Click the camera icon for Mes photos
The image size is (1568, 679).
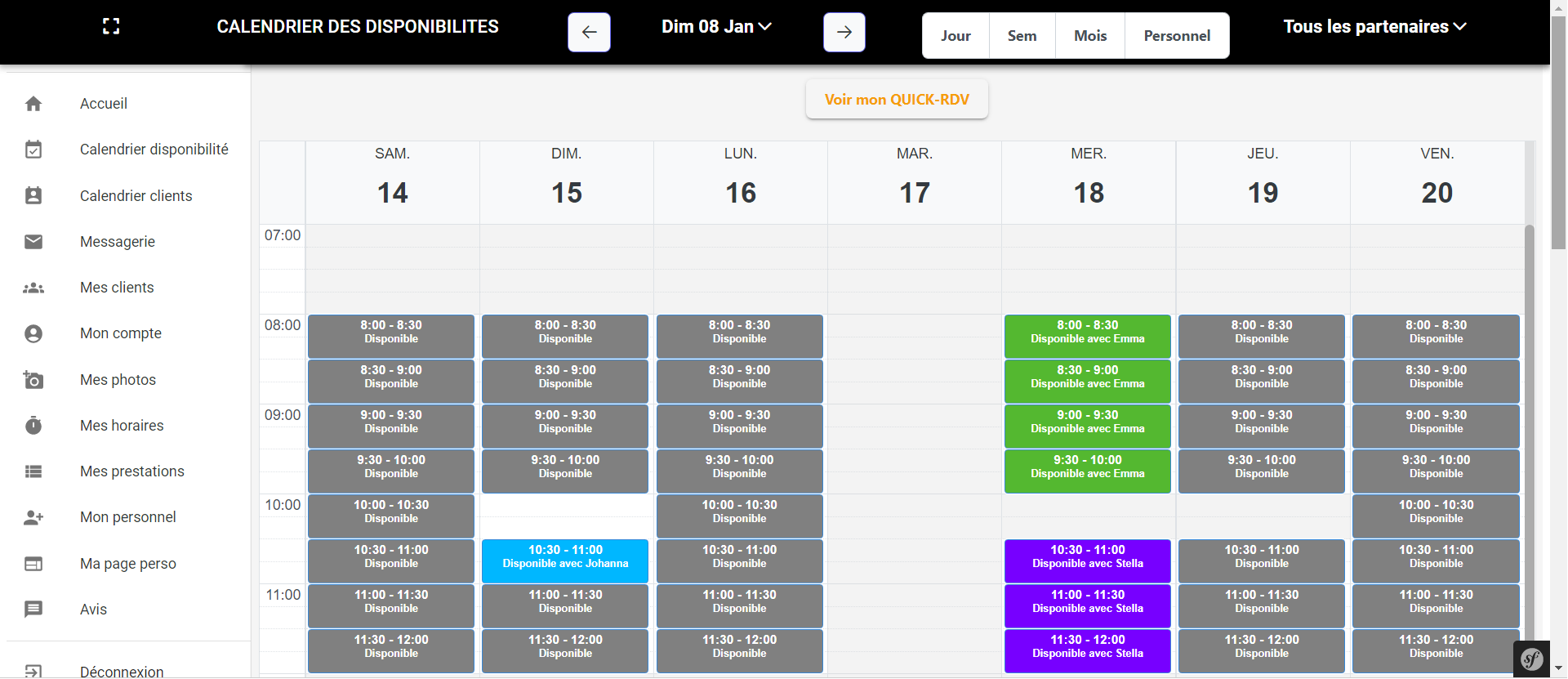[33, 380]
